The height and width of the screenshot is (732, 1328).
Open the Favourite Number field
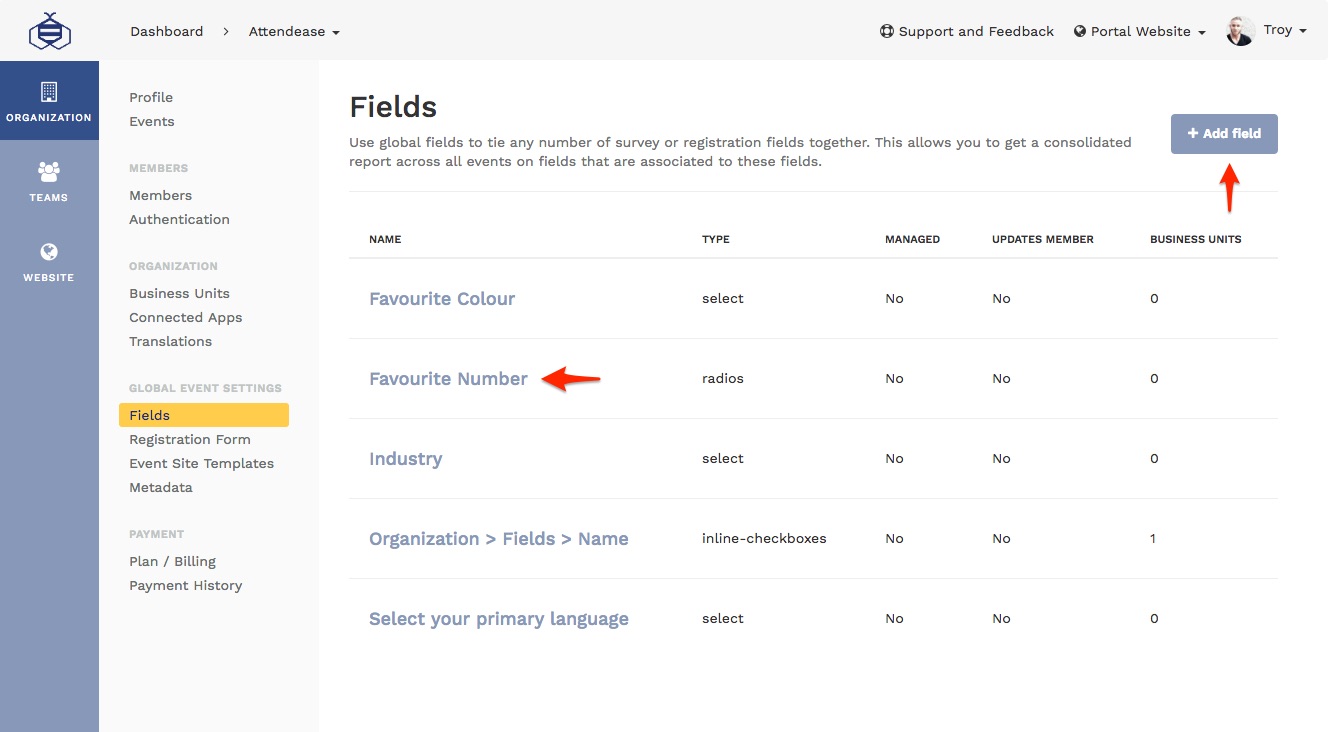click(448, 379)
